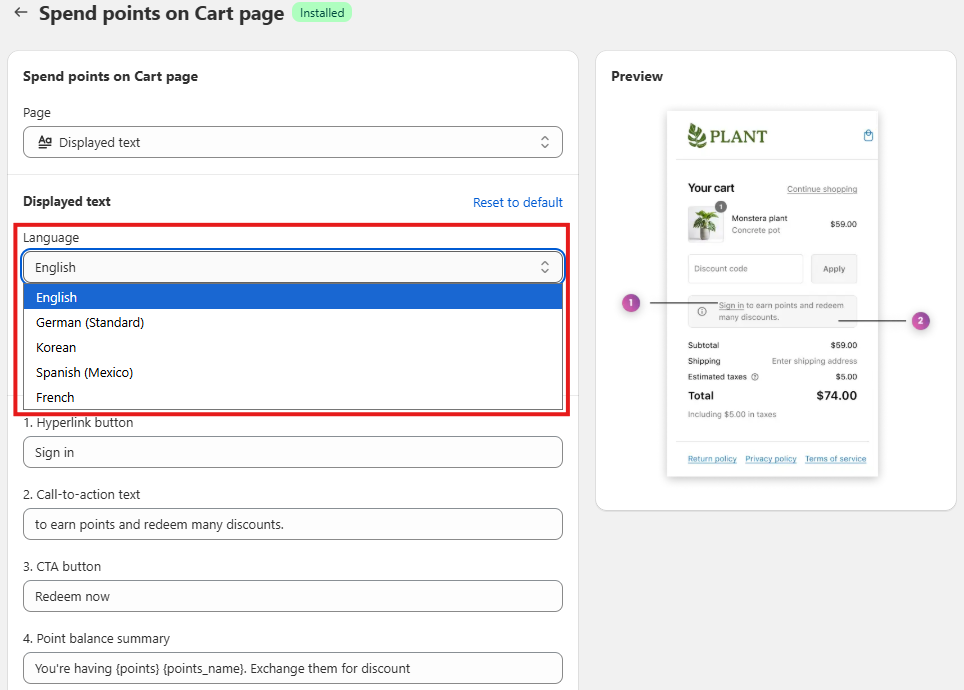Click the cart bag icon in preview
This screenshot has width=964, height=690.
tap(868, 136)
